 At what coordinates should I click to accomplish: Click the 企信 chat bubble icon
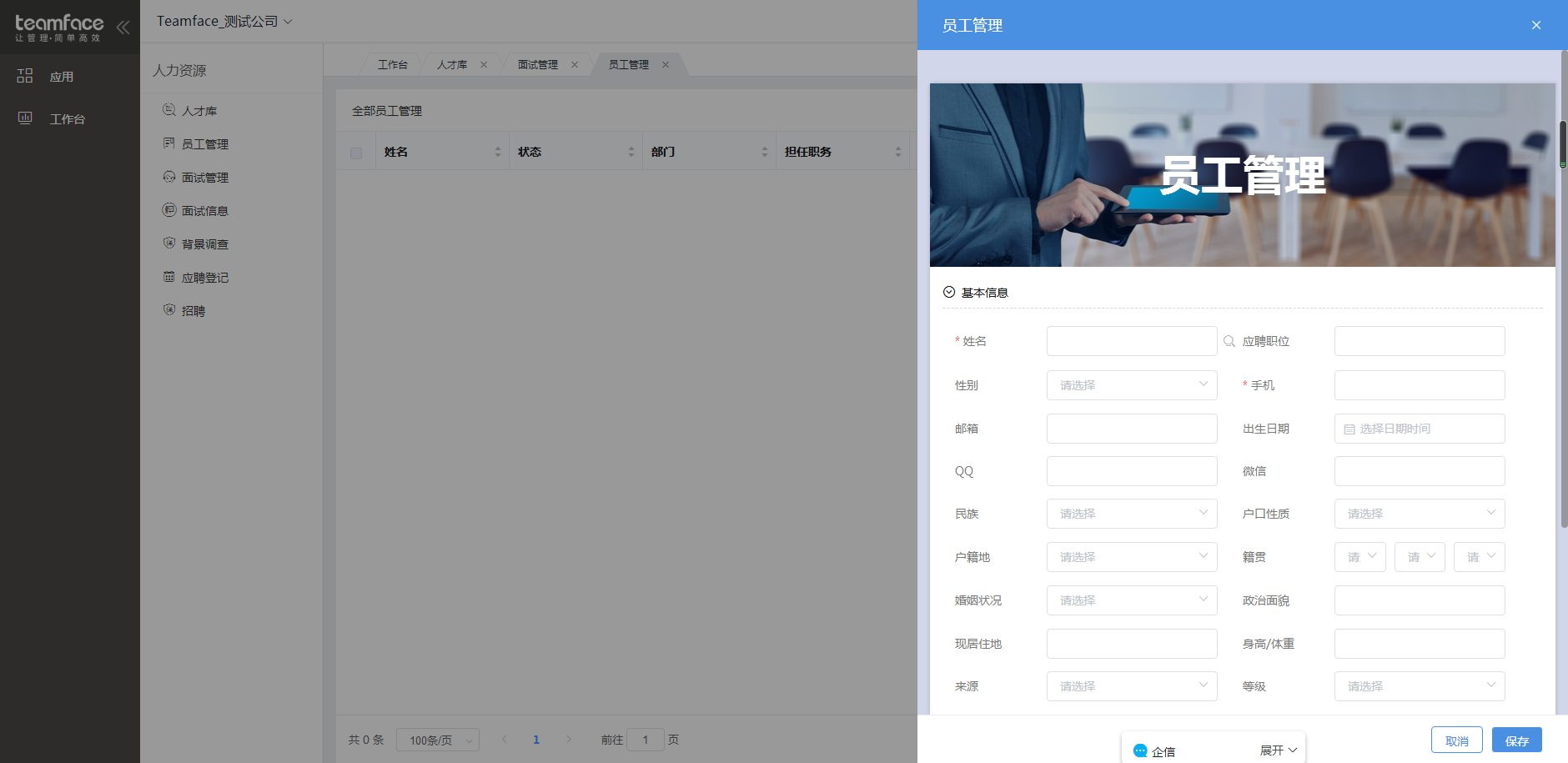point(1140,750)
